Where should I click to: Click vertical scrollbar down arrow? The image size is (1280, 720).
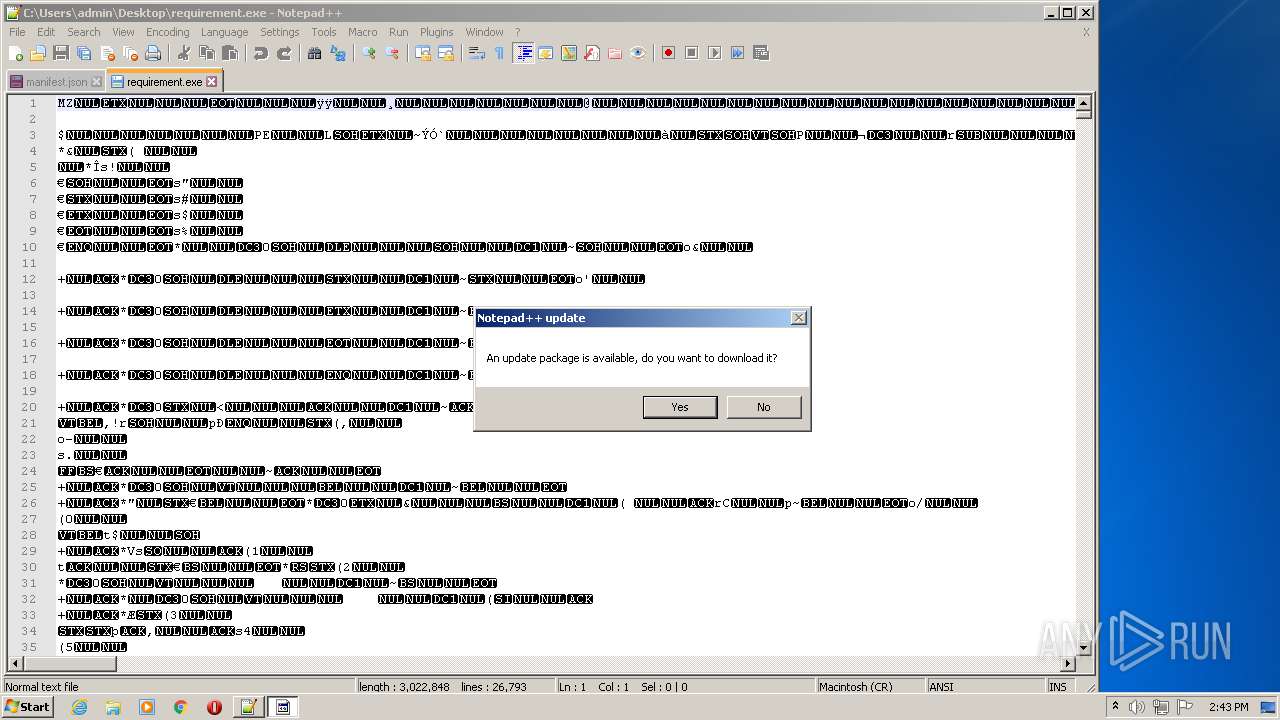(1083, 647)
